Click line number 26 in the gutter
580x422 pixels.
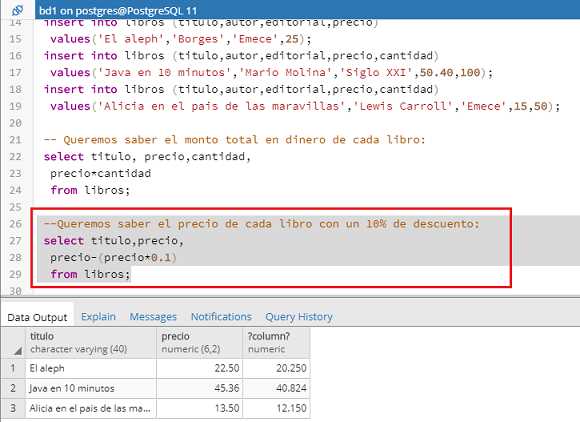point(15,224)
